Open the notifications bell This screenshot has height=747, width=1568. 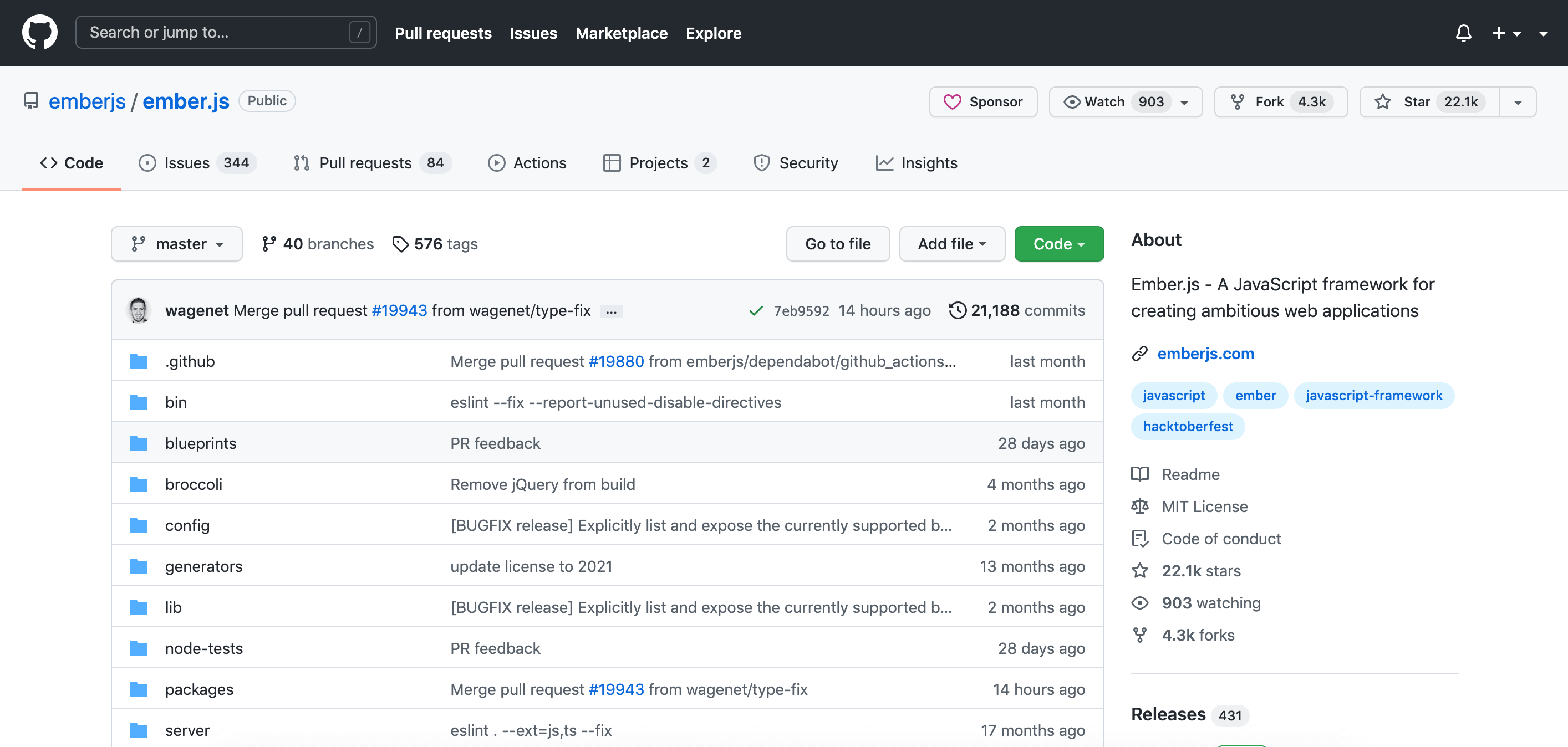[x=1463, y=33]
